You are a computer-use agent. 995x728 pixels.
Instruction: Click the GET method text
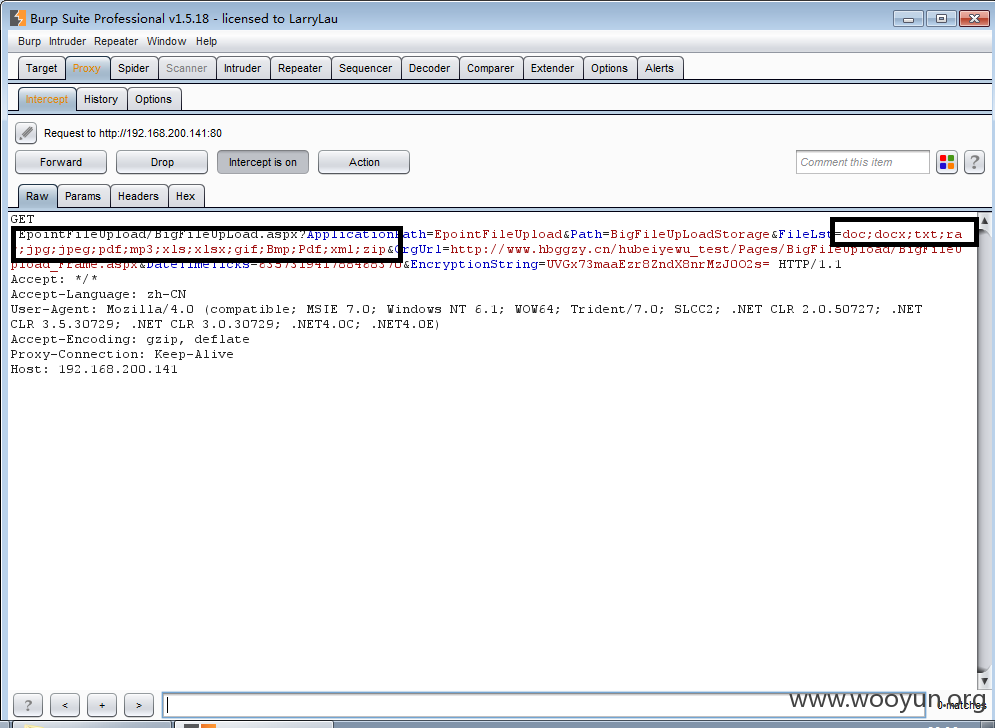[x=22, y=219]
